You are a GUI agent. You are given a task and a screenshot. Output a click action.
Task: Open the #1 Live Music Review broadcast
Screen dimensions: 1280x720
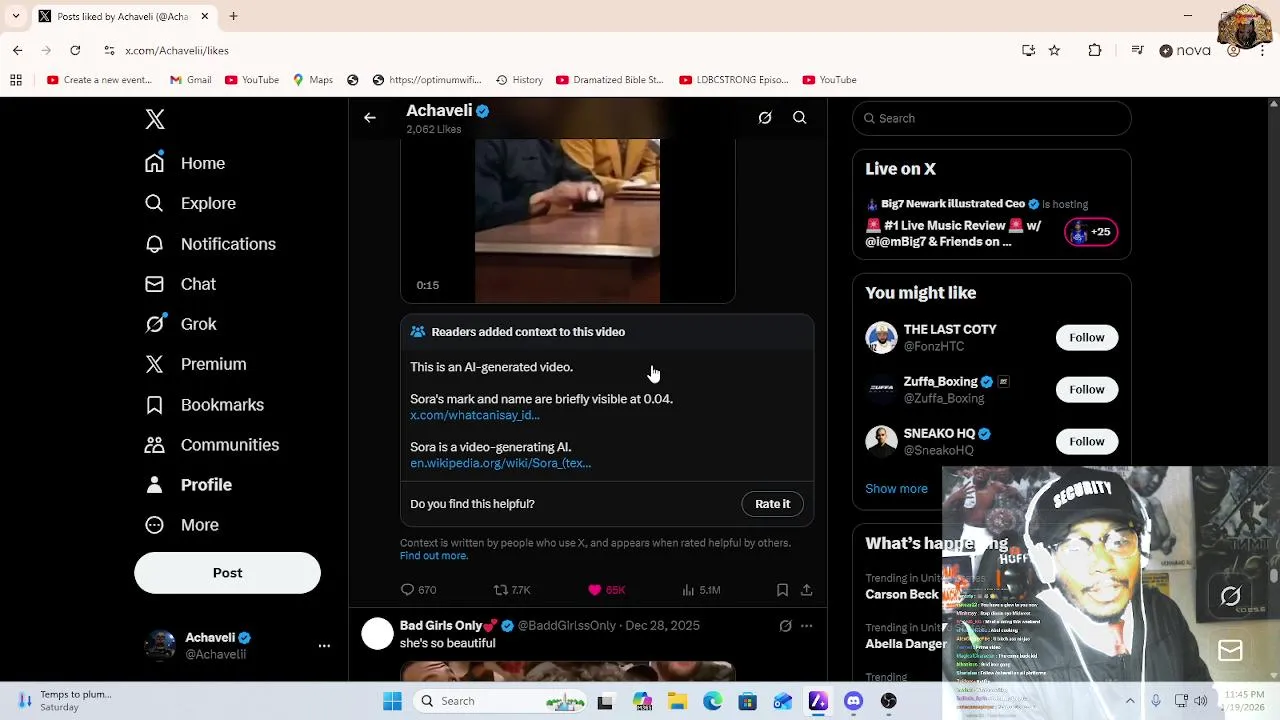click(x=953, y=233)
